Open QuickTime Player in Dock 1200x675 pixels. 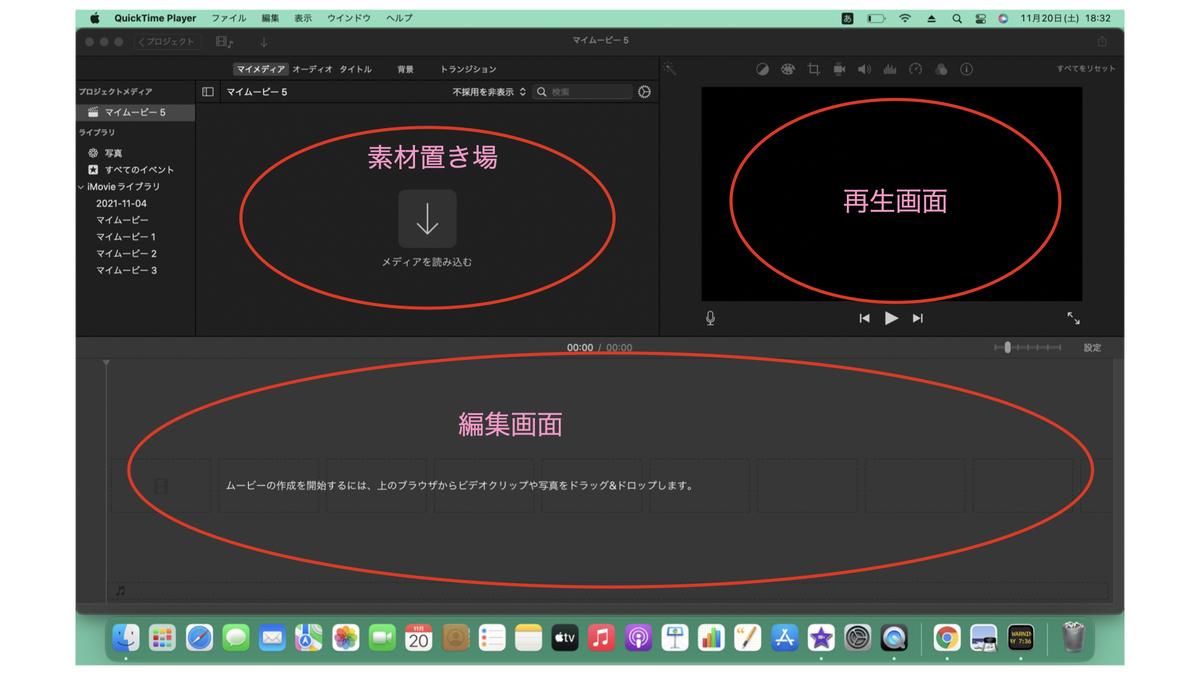click(894, 637)
